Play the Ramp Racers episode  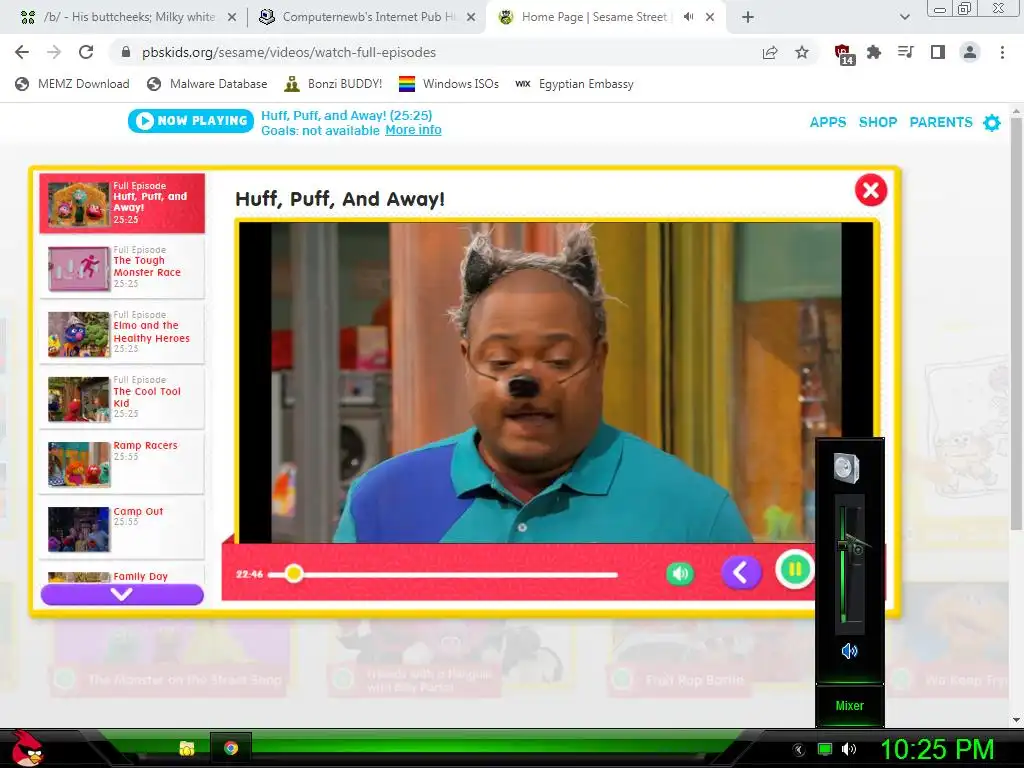click(x=122, y=464)
